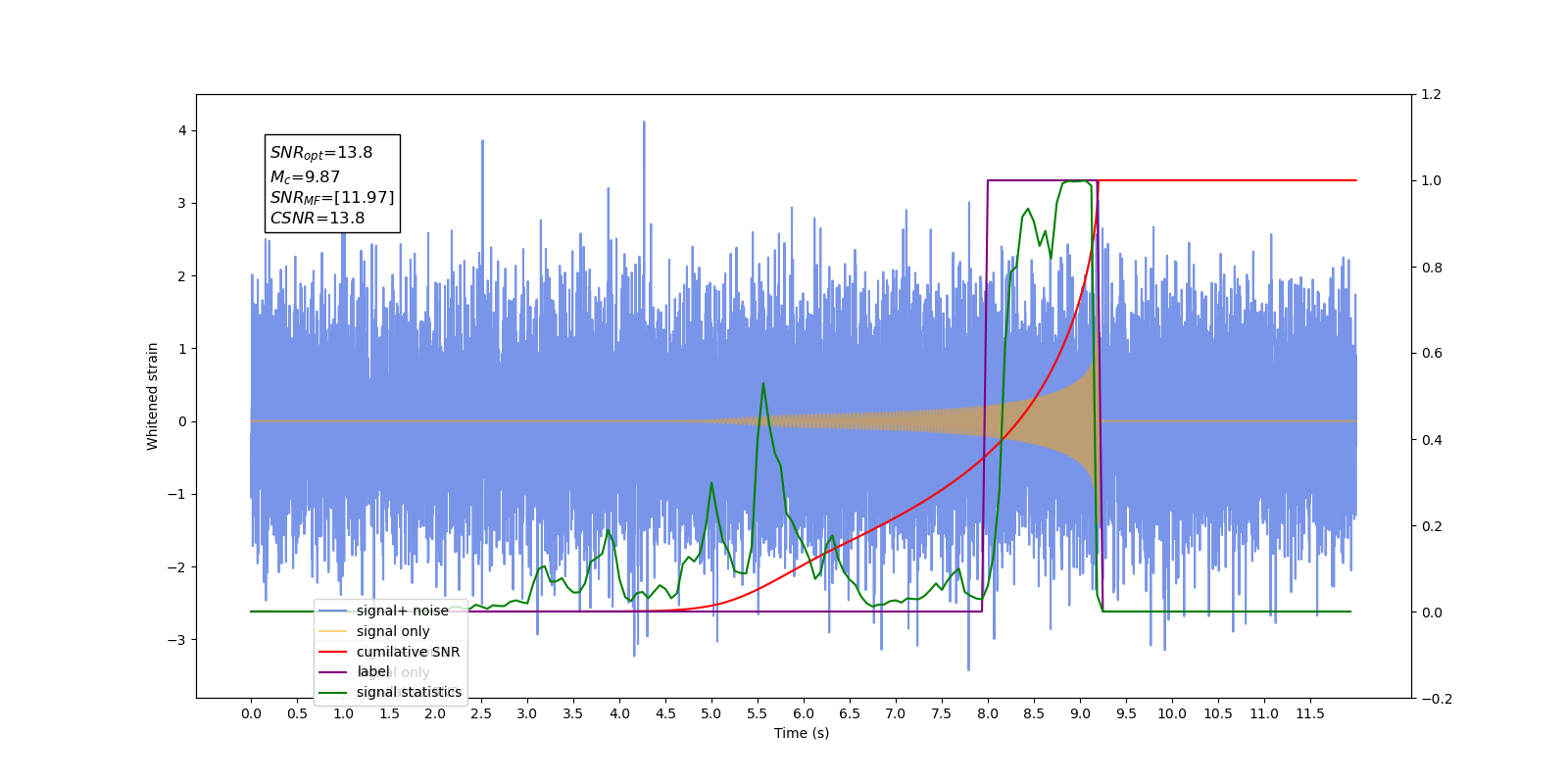Click the 'Time (s)' x-axis label
1568x784 pixels.
(802, 733)
